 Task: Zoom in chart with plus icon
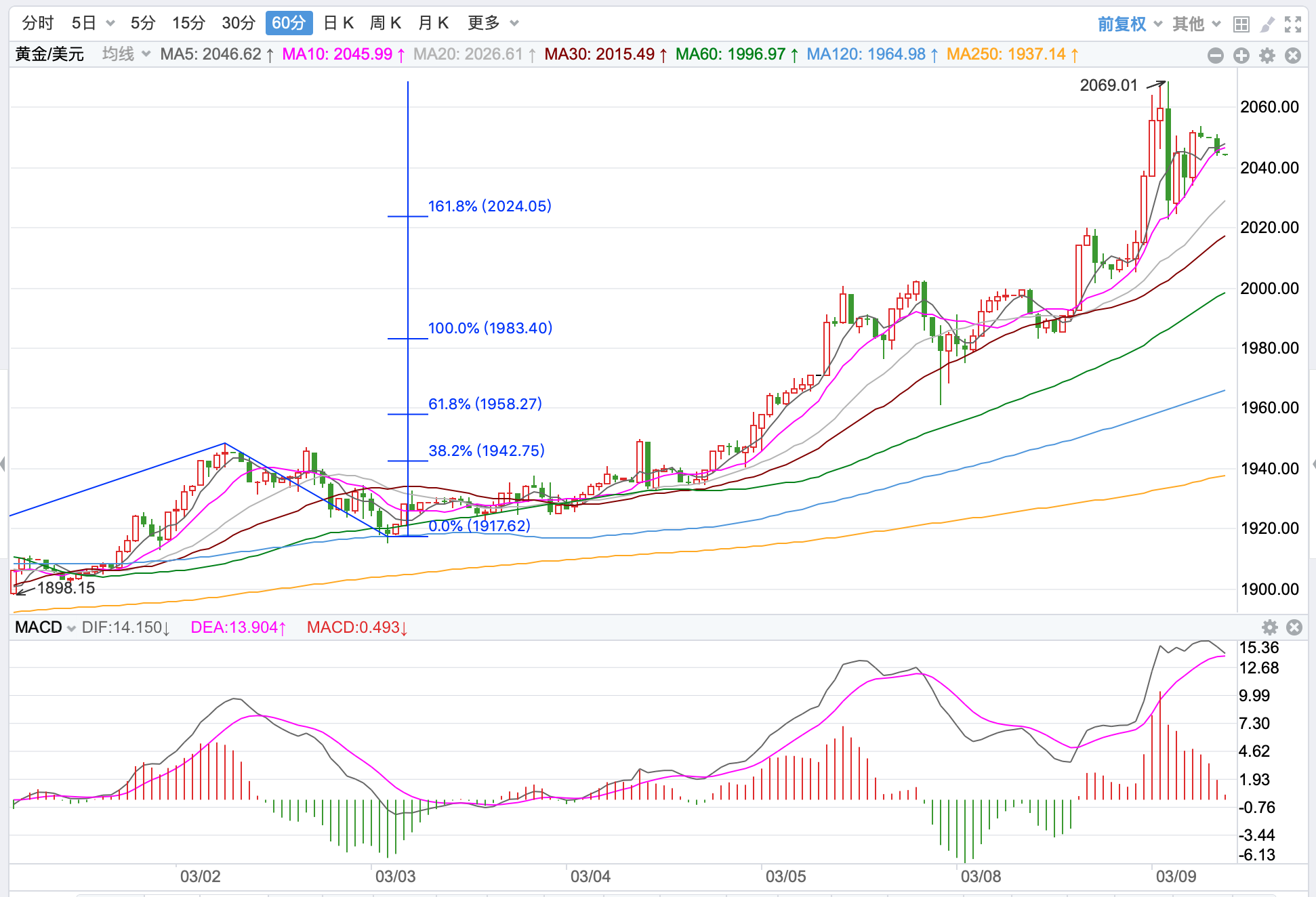(1241, 56)
